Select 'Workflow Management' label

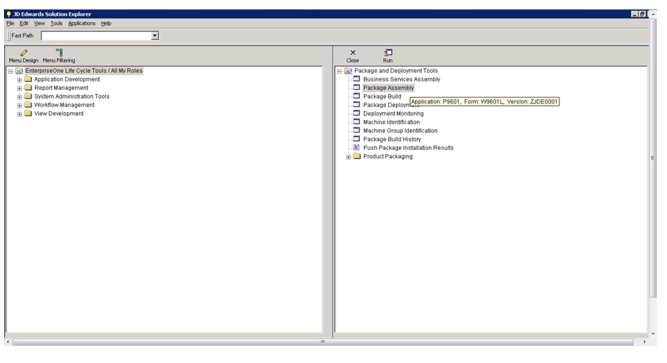pyautogui.click(x=64, y=105)
